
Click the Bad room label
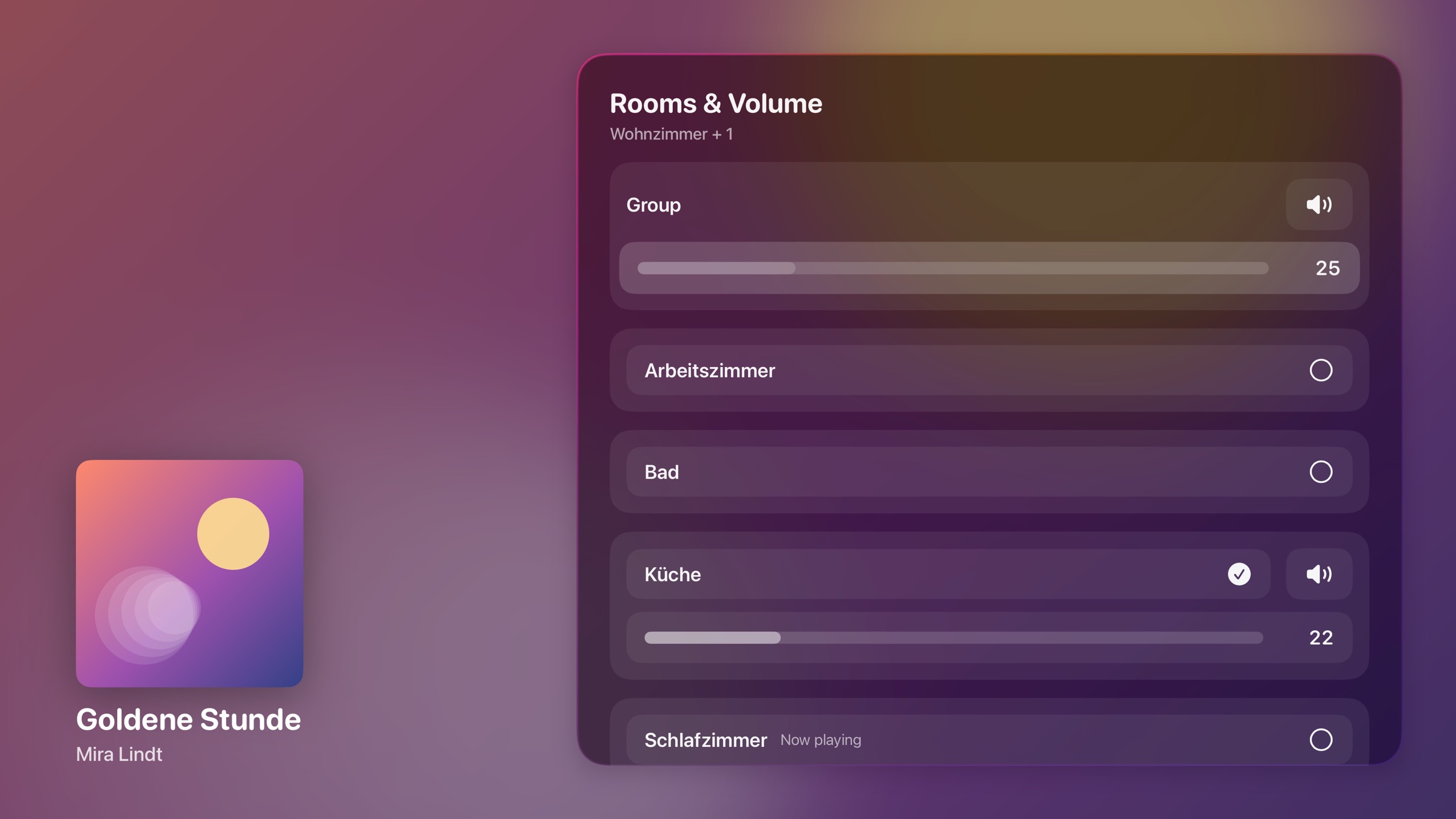[661, 472]
